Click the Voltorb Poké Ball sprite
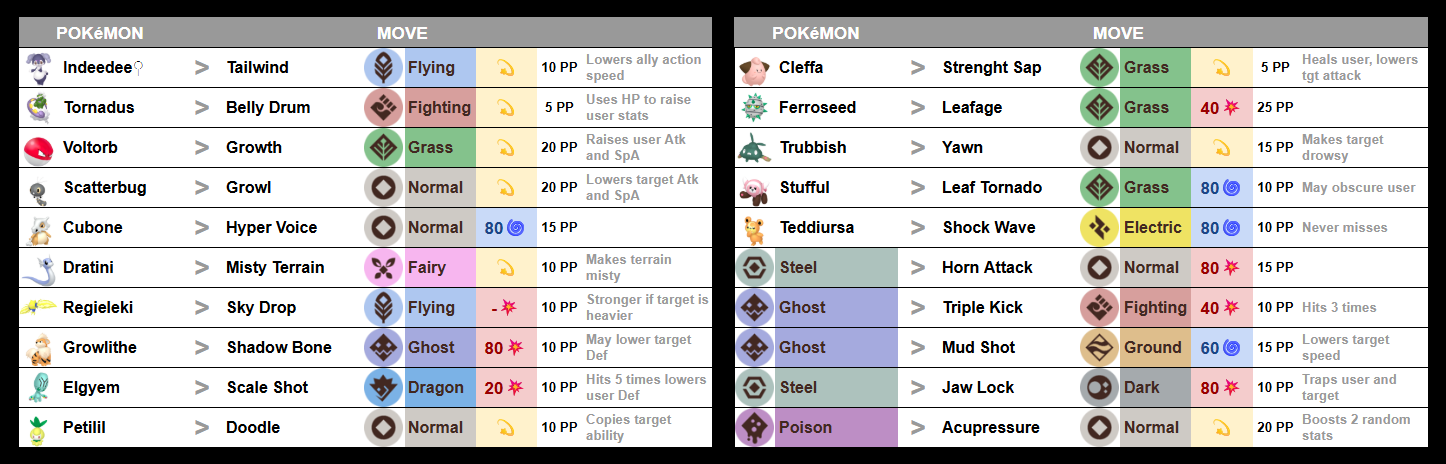The image size is (1446, 464). tap(38, 148)
